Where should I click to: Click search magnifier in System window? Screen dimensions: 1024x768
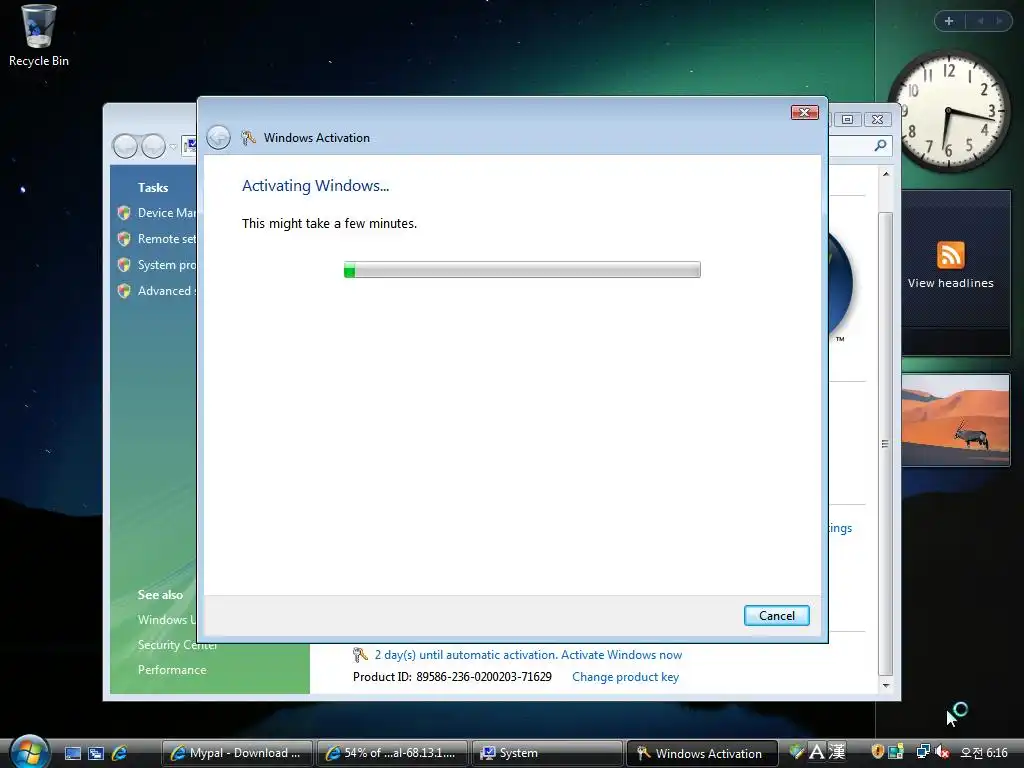click(880, 145)
